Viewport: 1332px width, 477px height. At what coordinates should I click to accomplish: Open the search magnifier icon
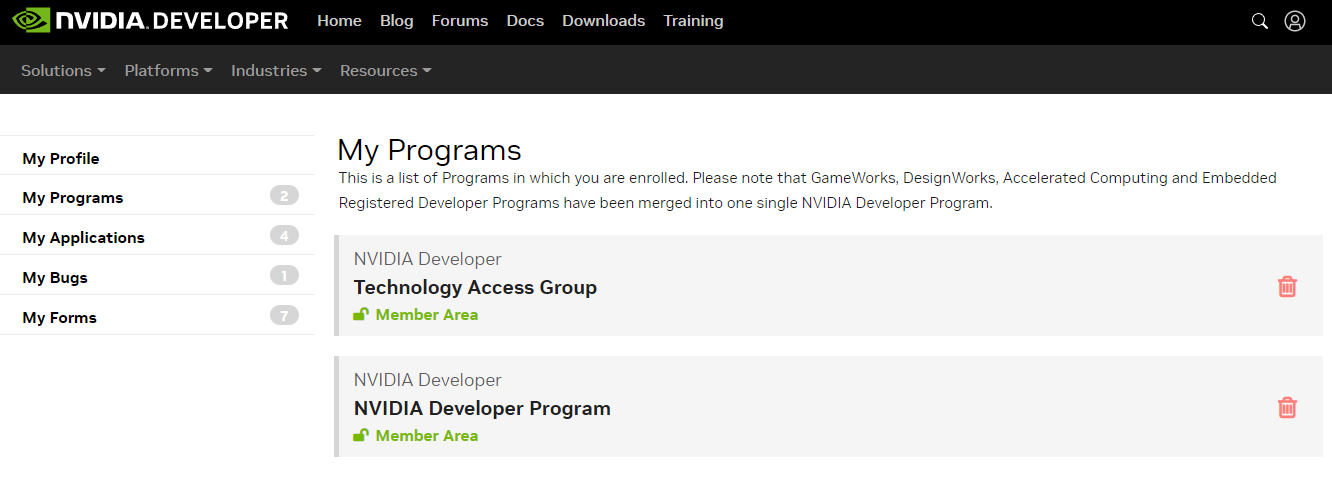tap(1260, 21)
